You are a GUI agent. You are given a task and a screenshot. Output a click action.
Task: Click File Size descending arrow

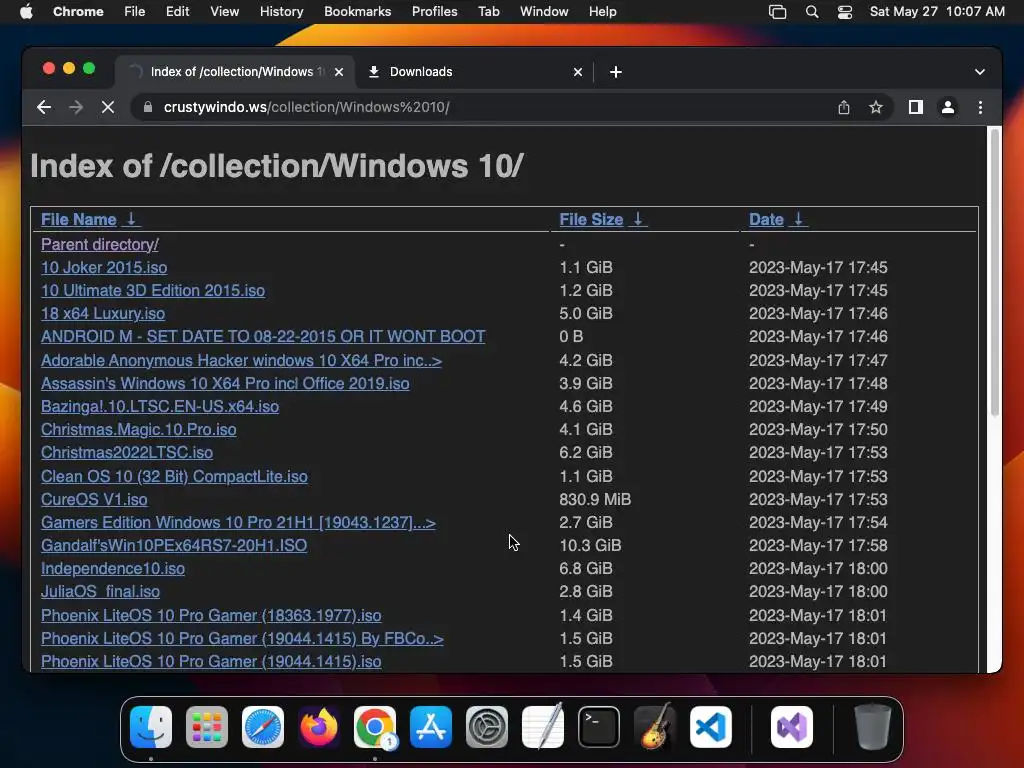[x=638, y=219]
